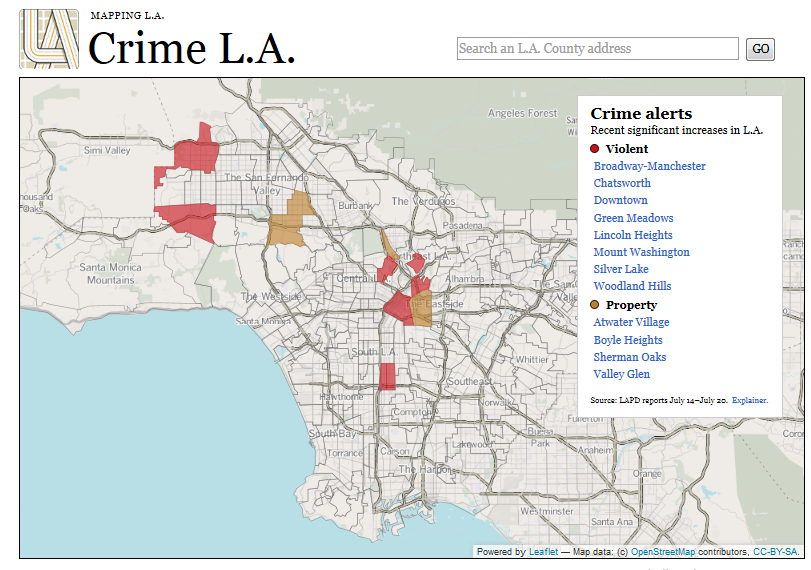Click the Angeles Forest map label
The width and height of the screenshot is (811, 570).
(x=522, y=113)
